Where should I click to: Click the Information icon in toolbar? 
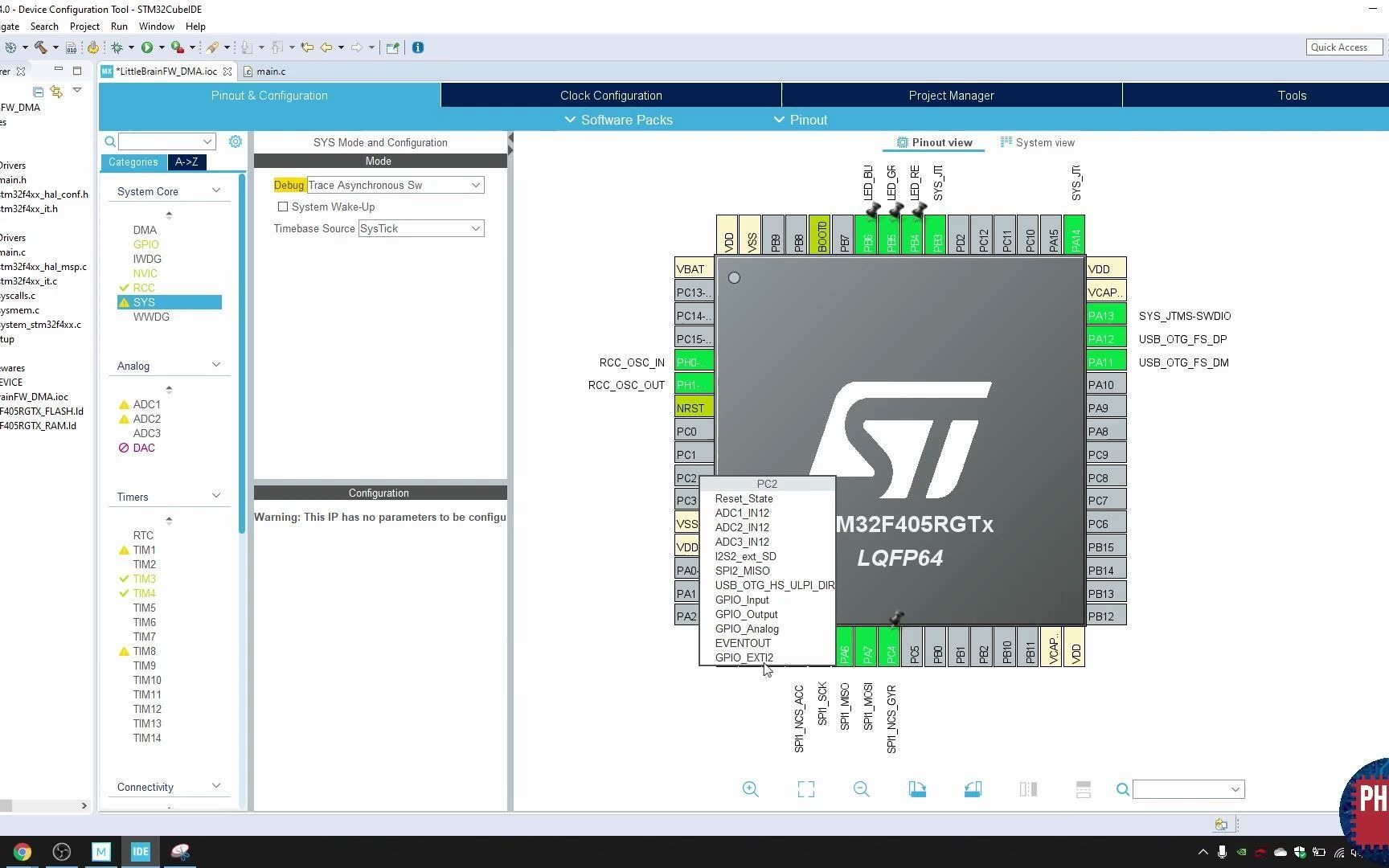(x=418, y=47)
